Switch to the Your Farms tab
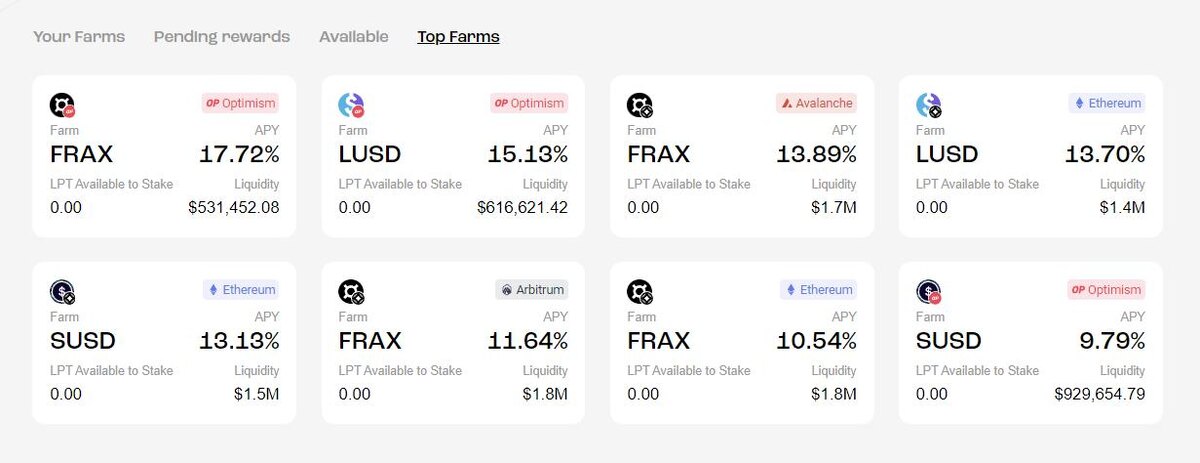 tap(79, 37)
